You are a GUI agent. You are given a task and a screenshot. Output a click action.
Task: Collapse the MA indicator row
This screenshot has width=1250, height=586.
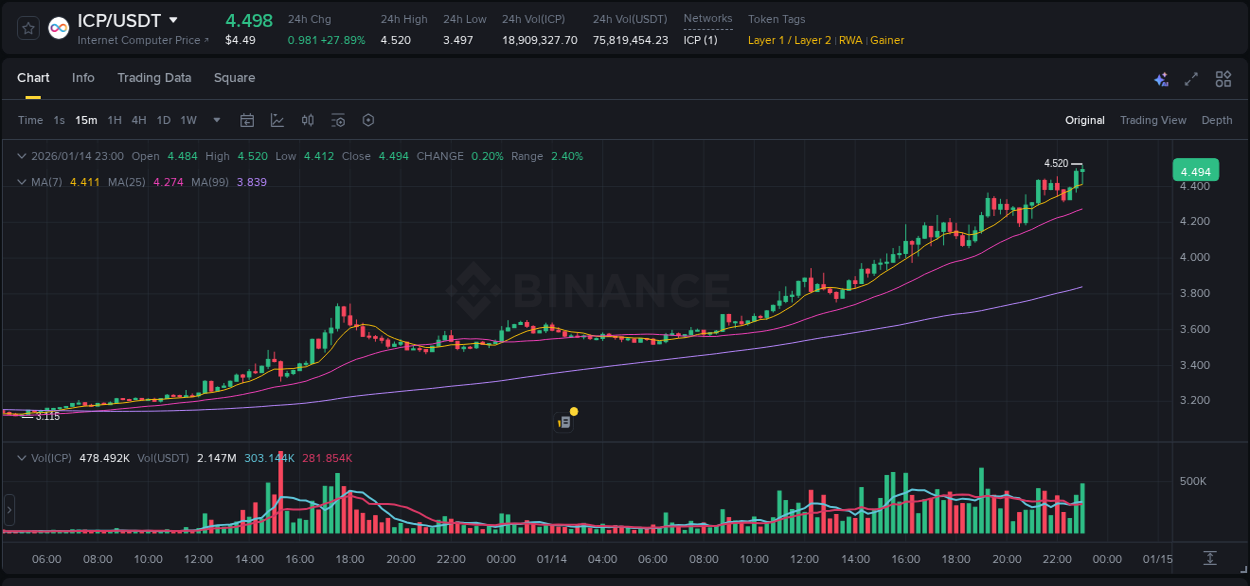[x=22, y=182]
